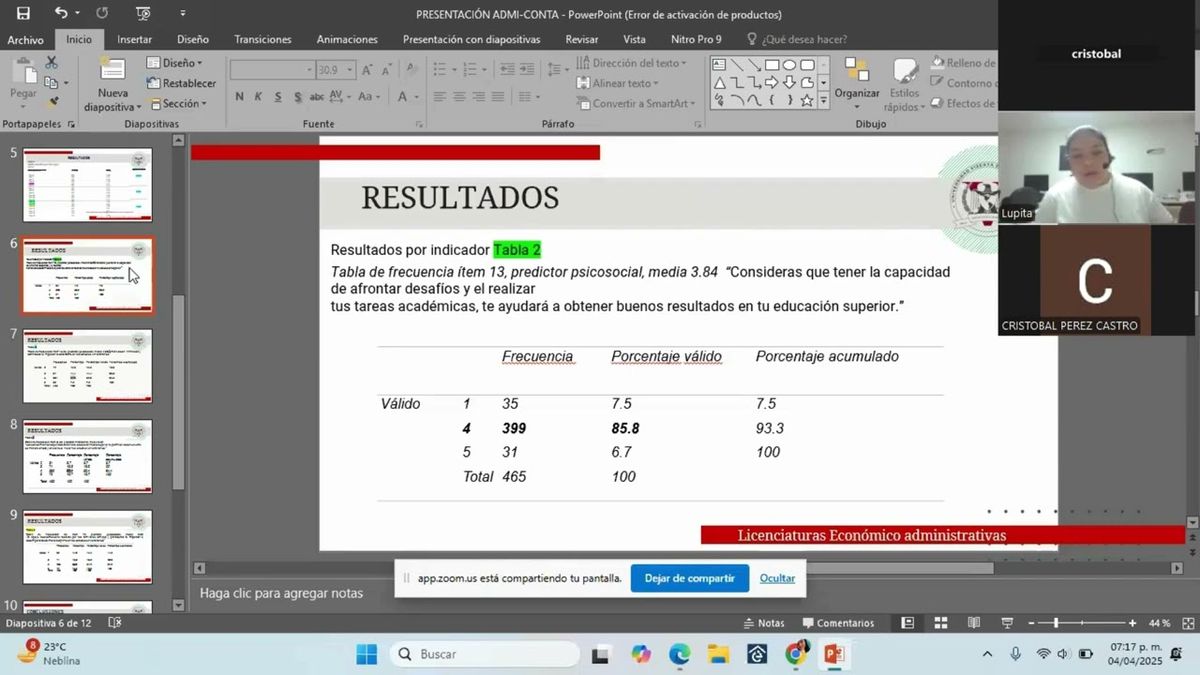Open the font color dropdown arrow
1200x675 pixels.
point(416,97)
